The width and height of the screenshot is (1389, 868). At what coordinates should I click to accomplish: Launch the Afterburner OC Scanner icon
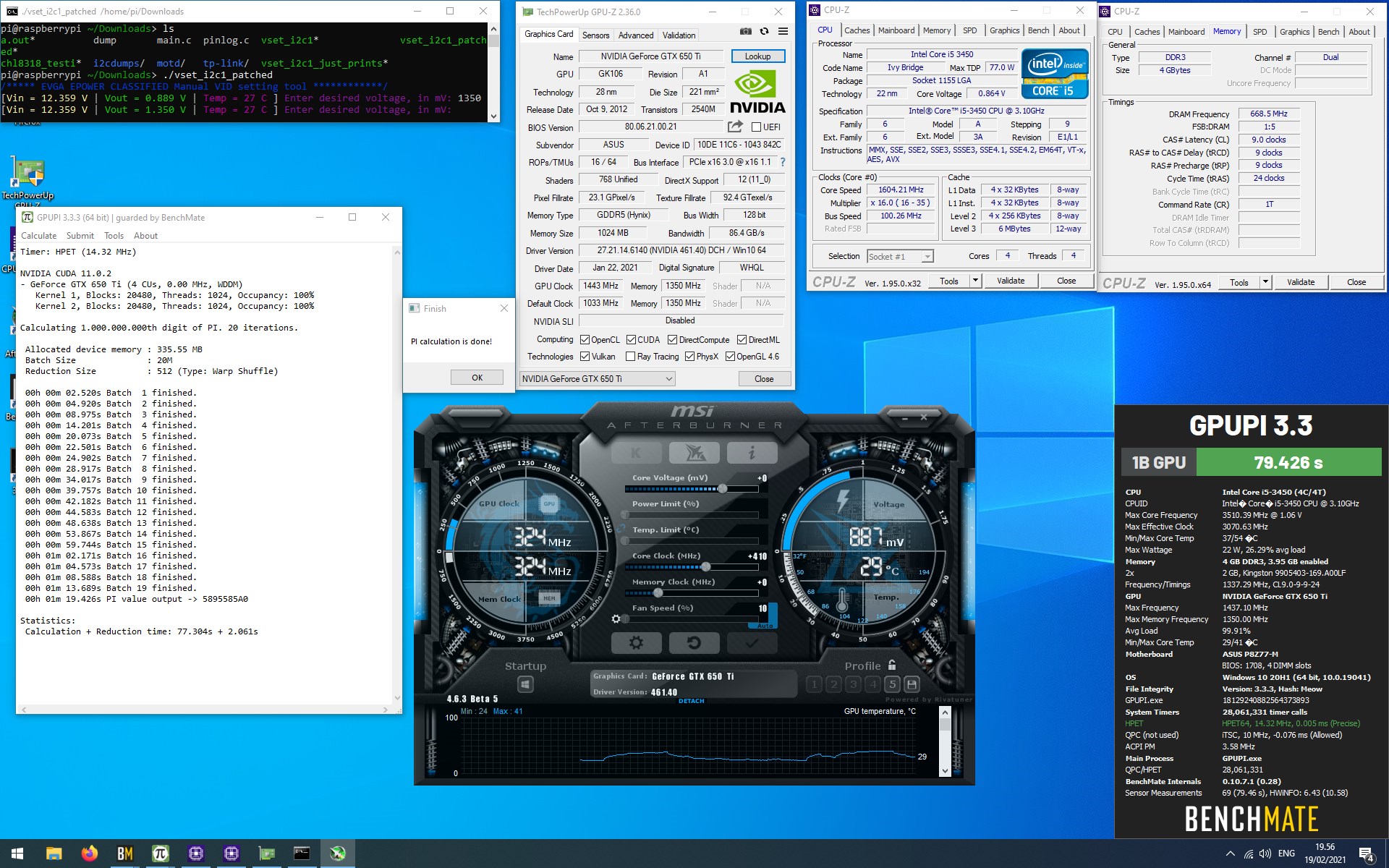point(694,453)
